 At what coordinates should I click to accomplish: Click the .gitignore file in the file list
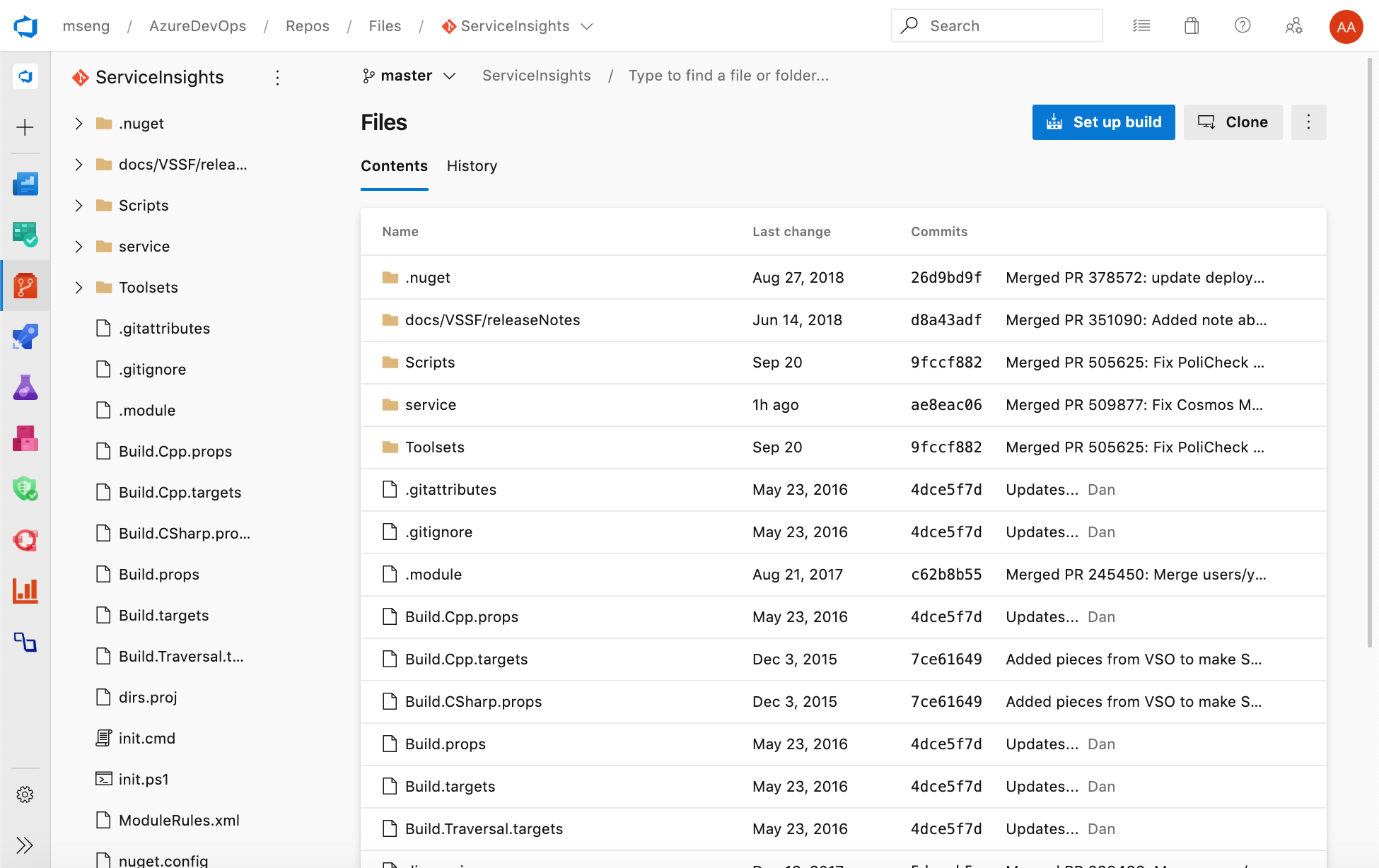438,532
